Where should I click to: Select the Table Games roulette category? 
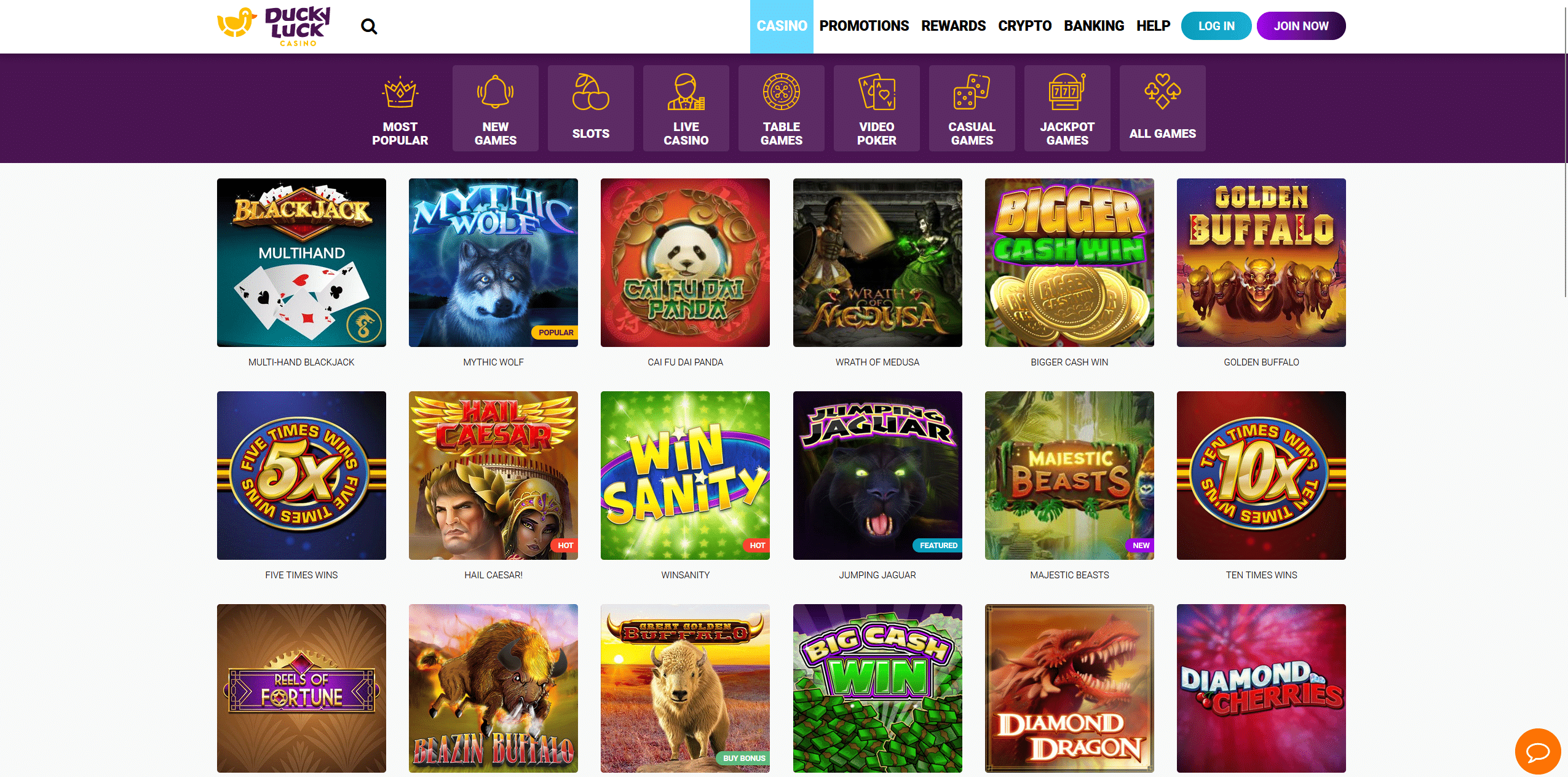pyautogui.click(x=782, y=108)
